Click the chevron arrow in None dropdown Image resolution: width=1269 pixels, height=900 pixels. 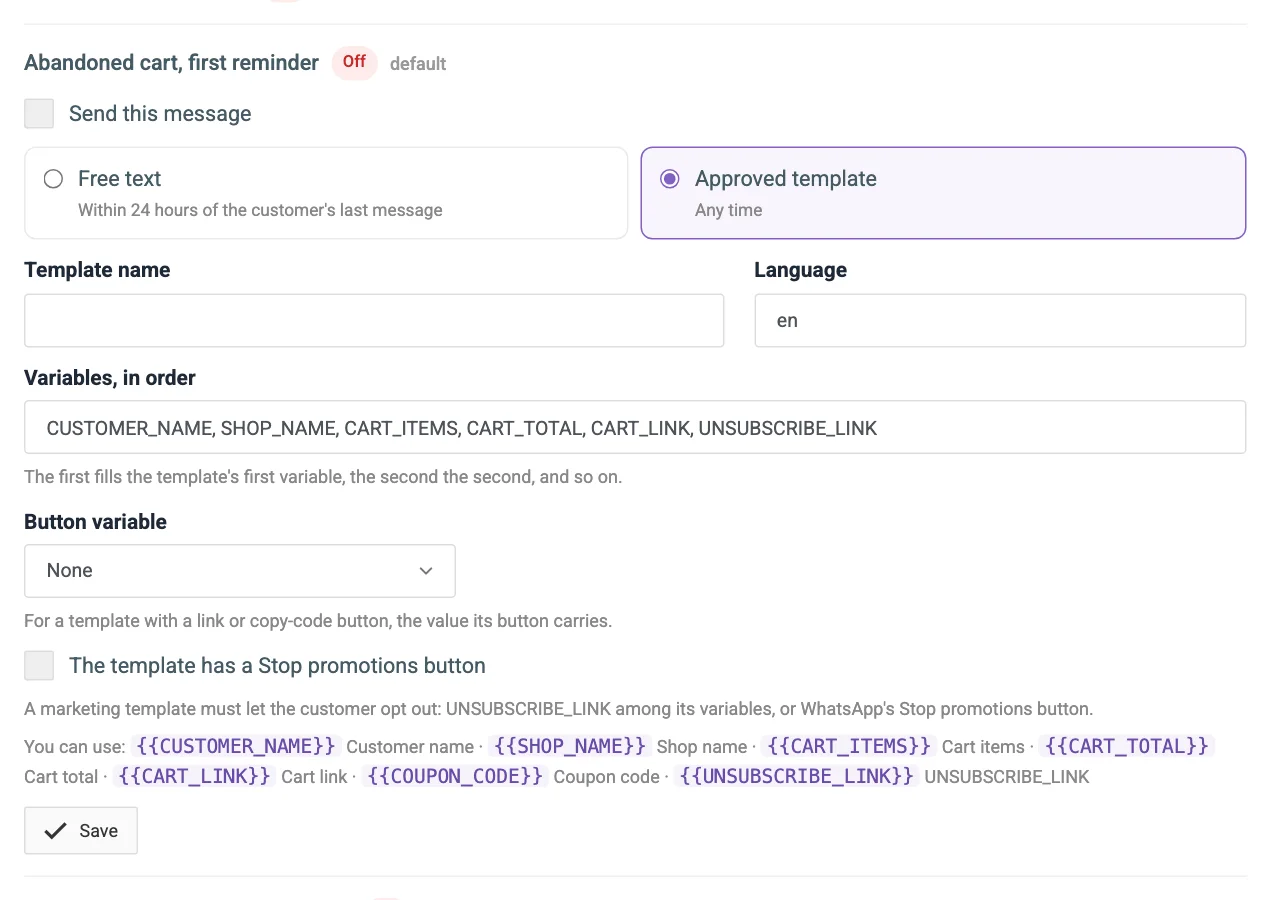pyautogui.click(x=426, y=571)
